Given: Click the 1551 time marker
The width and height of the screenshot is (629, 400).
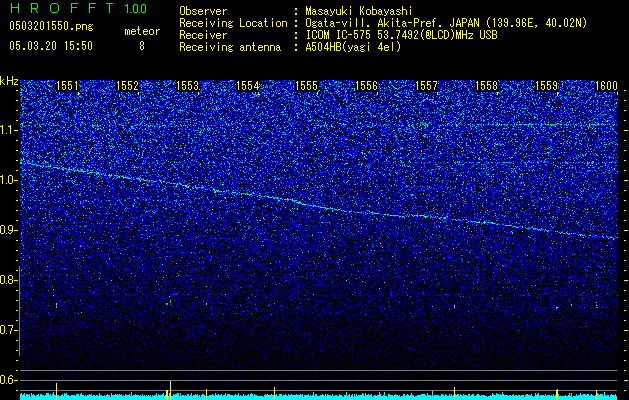Looking at the screenshot, I should pos(67,85).
